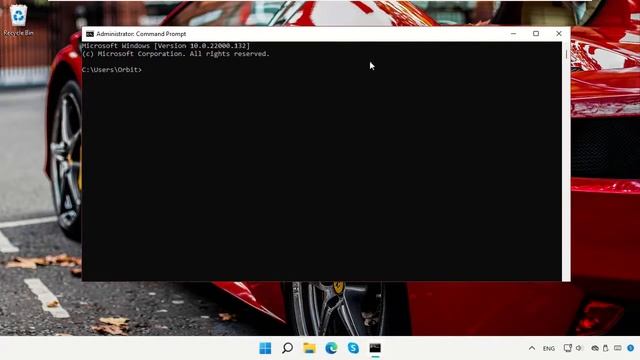The width and height of the screenshot is (640, 360).
Task: Click the Command Prompt vertical scrollbar thumb
Action: pos(567,54)
